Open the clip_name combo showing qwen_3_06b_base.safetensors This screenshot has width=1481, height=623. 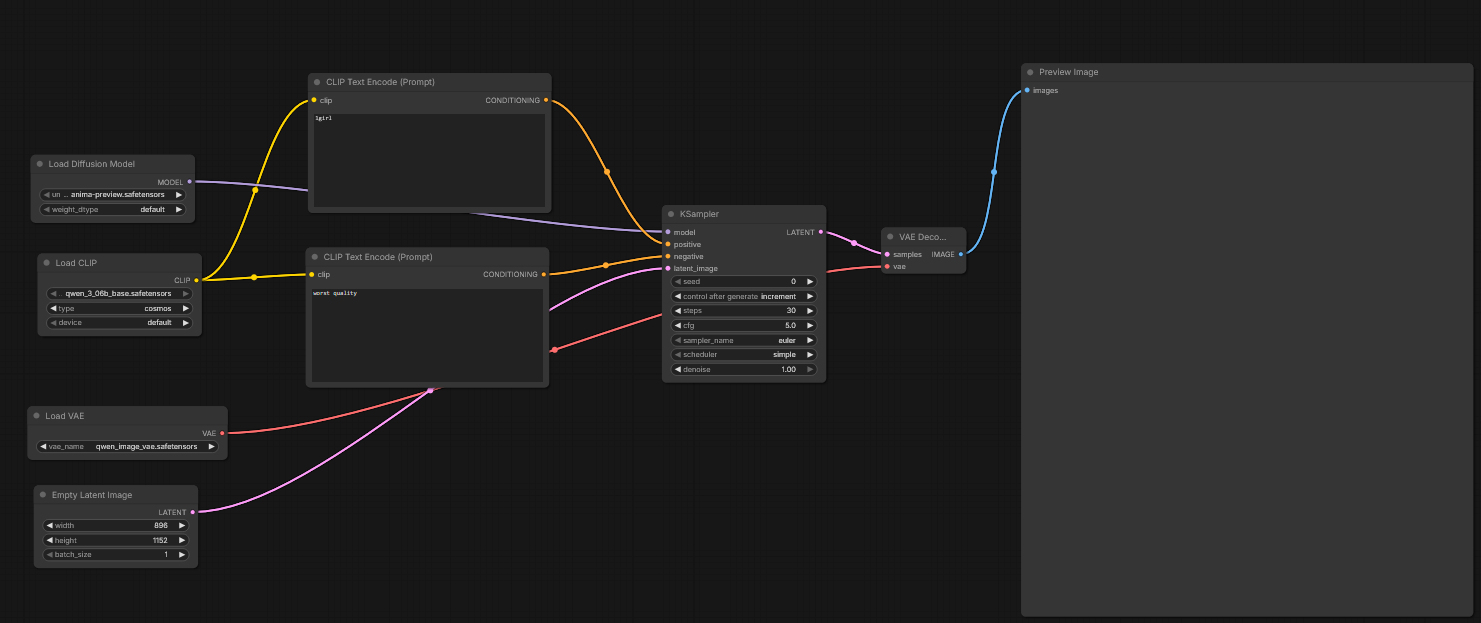tap(120, 294)
